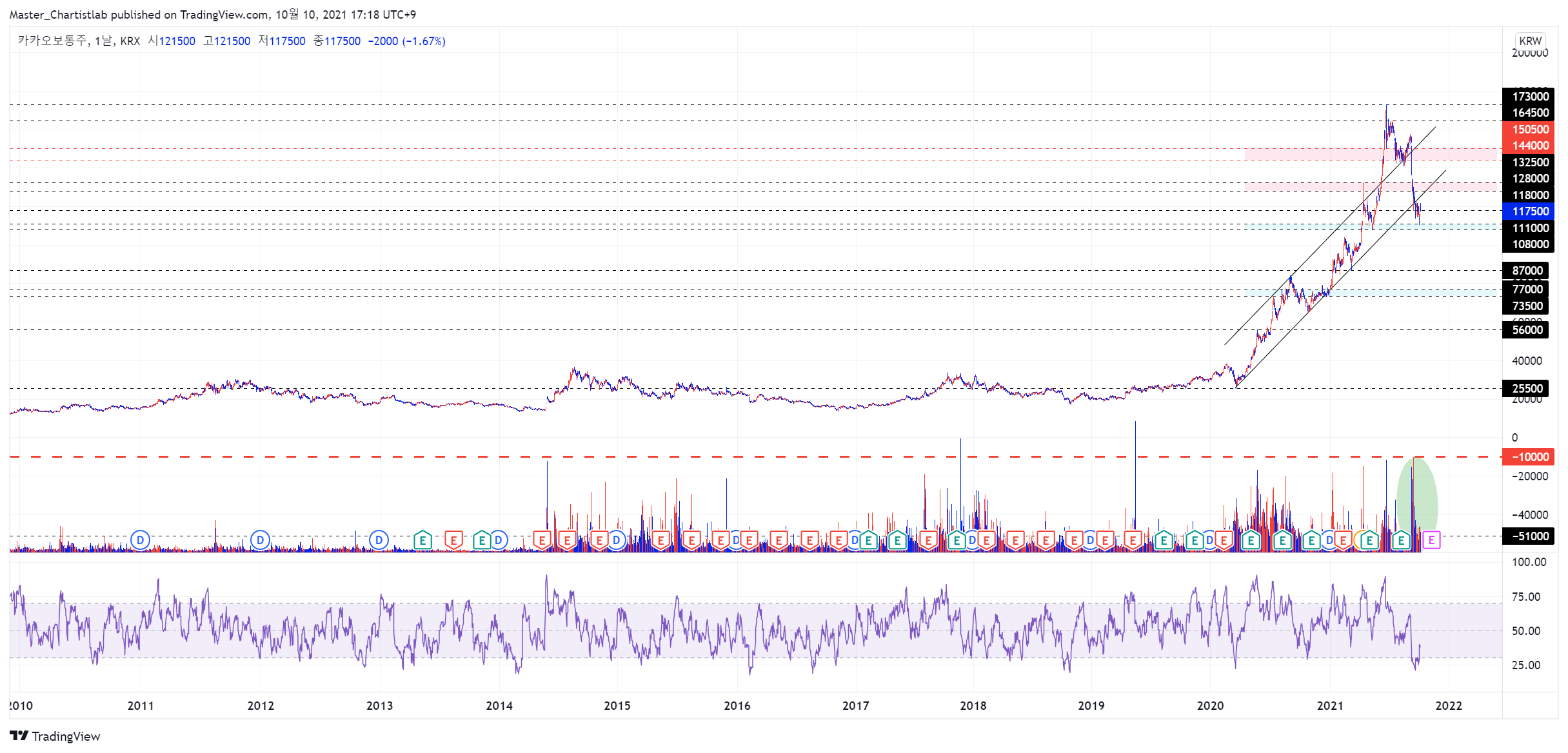Image resolution: width=1568 pixels, height=753 pixels.
Task: Select the 111000 price level label
Action: [1529, 228]
